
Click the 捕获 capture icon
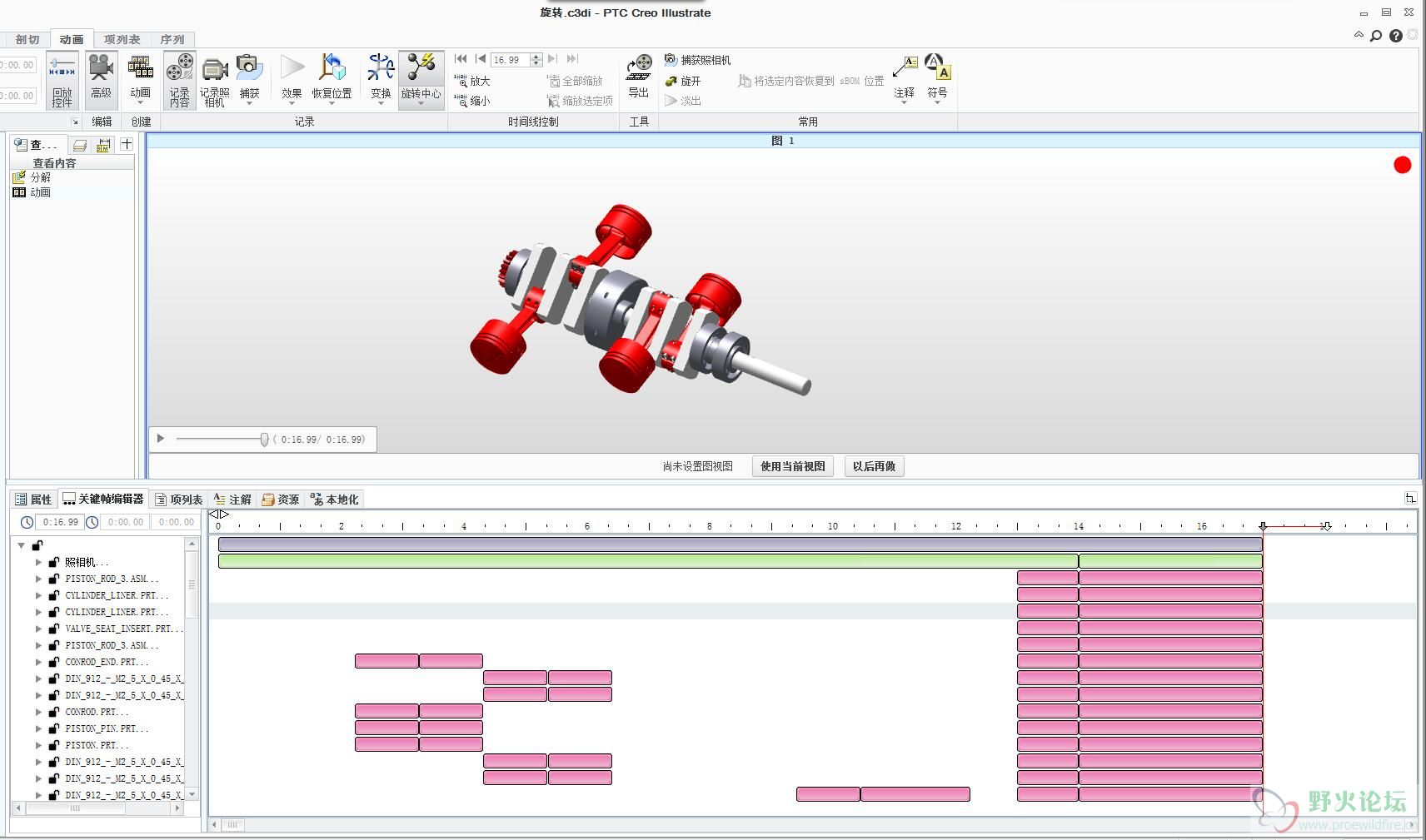[249, 77]
